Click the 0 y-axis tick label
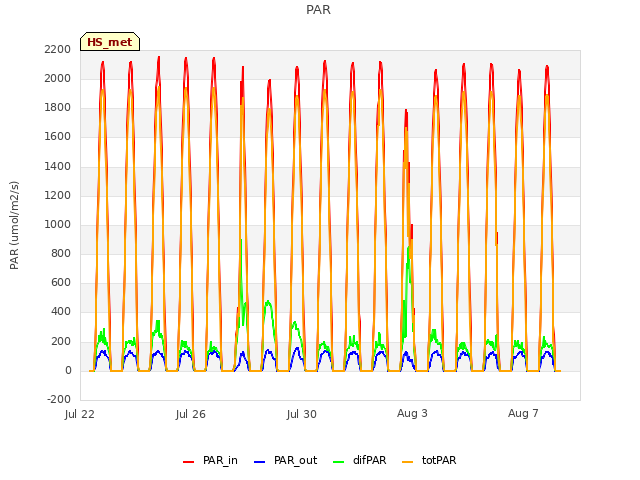640x480 pixels. point(68,371)
